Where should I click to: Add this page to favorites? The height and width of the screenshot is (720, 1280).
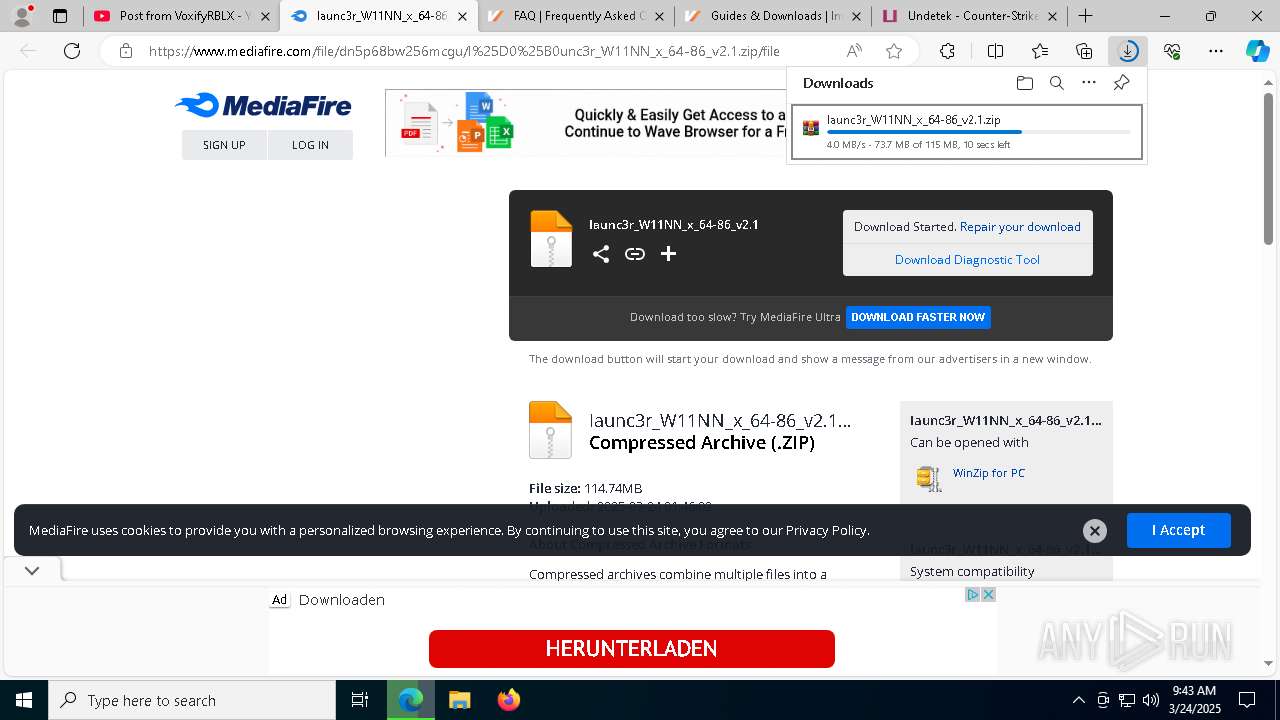[x=894, y=51]
